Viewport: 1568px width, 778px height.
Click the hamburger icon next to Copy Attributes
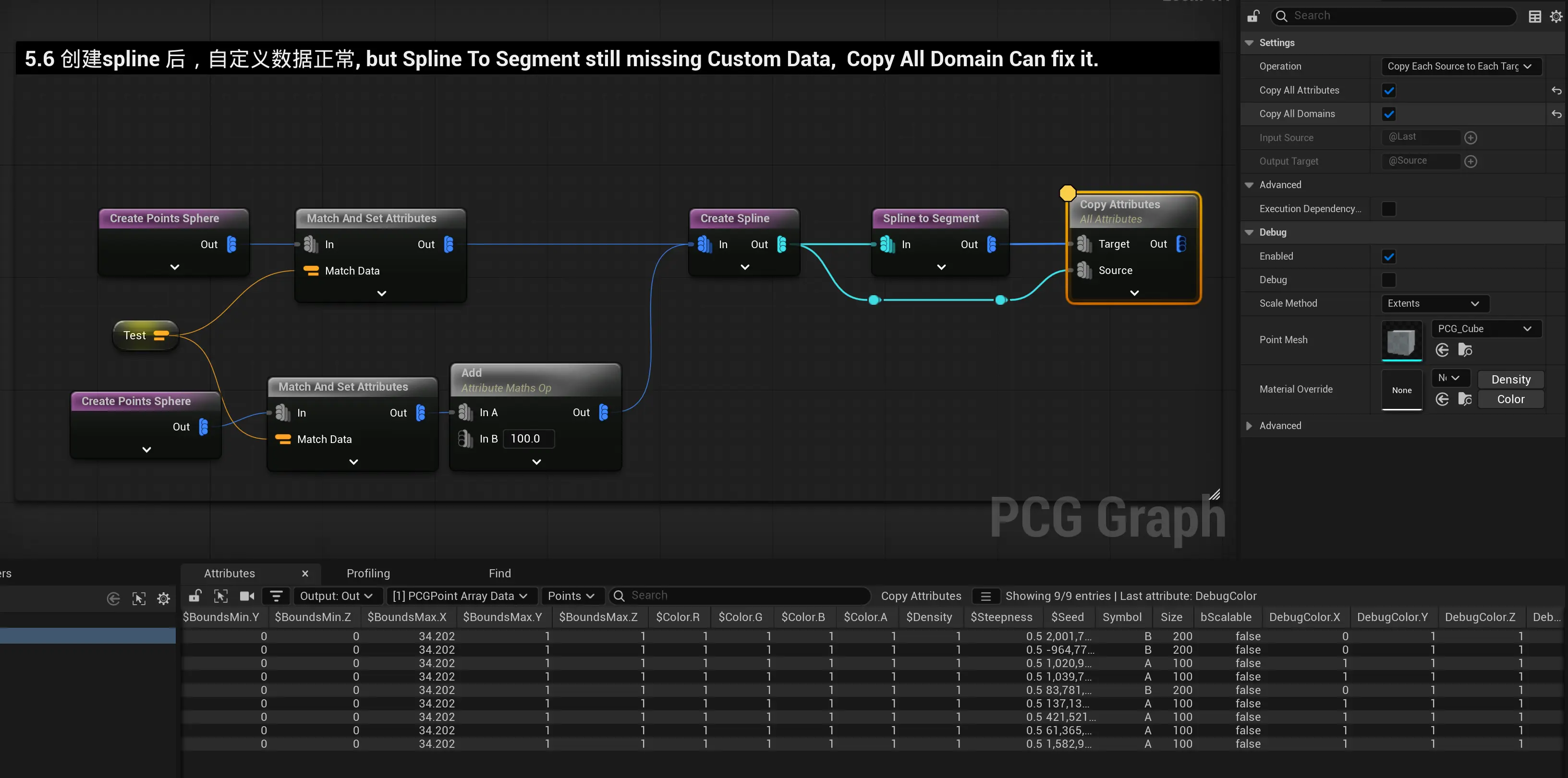point(985,596)
